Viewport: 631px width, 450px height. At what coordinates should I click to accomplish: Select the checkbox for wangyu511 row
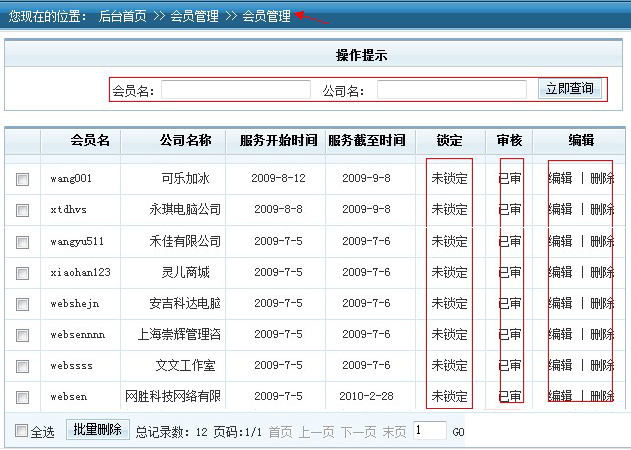22,242
